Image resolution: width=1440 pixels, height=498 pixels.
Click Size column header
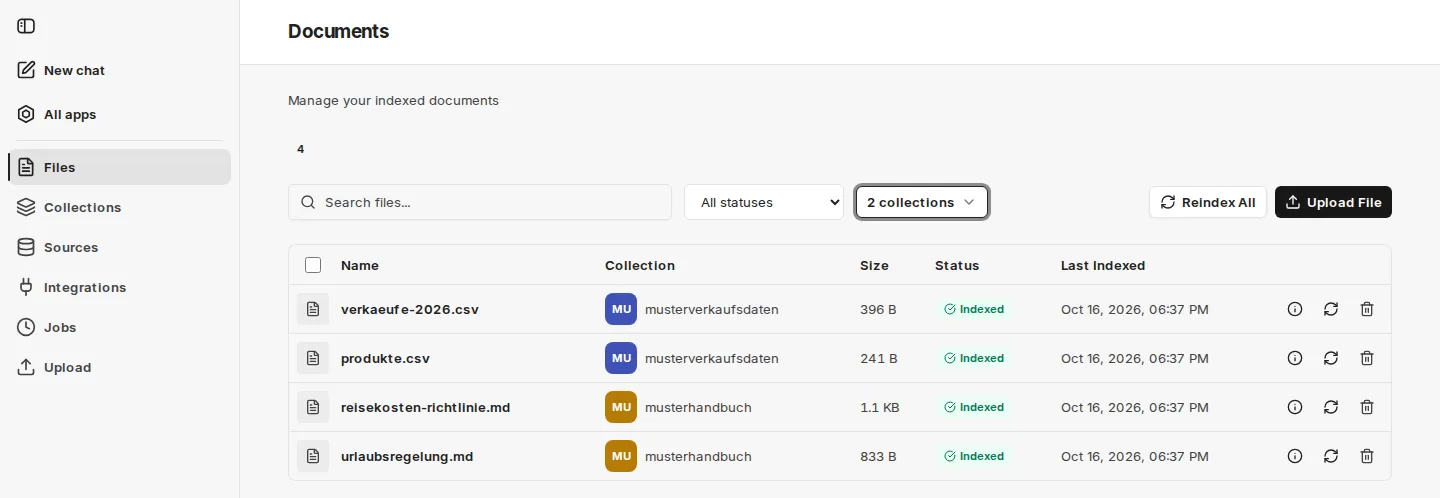[x=874, y=265]
